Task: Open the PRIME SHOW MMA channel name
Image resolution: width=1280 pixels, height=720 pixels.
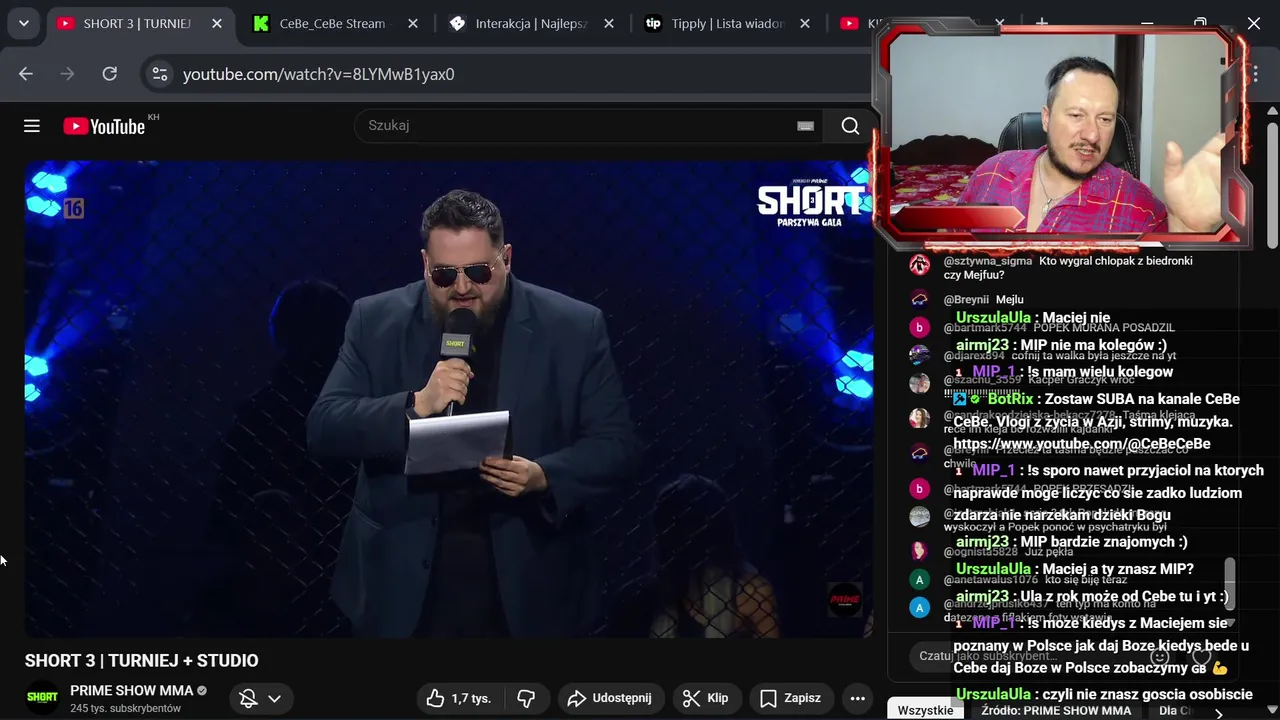Action: [131, 690]
